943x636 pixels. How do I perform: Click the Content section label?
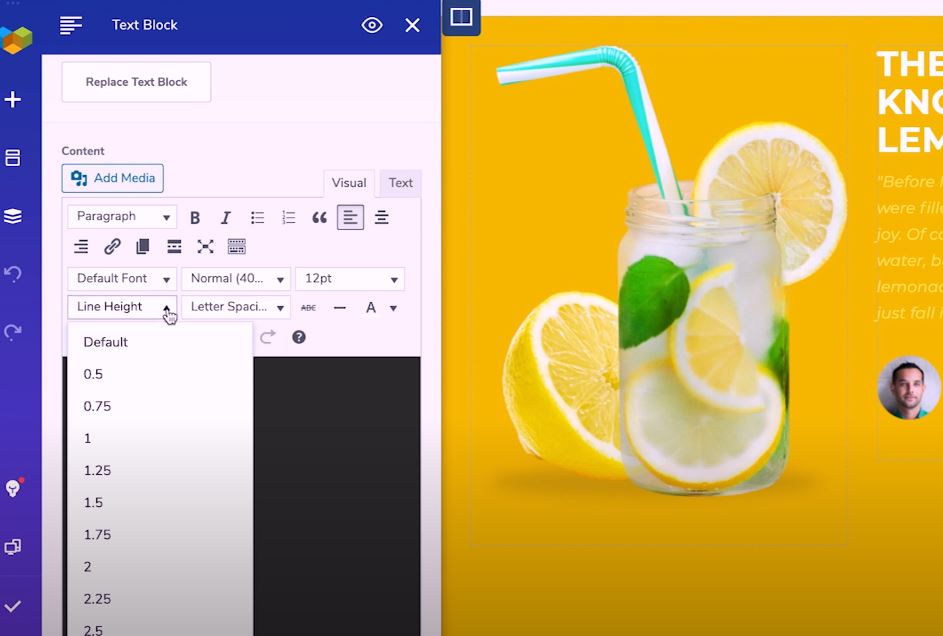tap(83, 151)
